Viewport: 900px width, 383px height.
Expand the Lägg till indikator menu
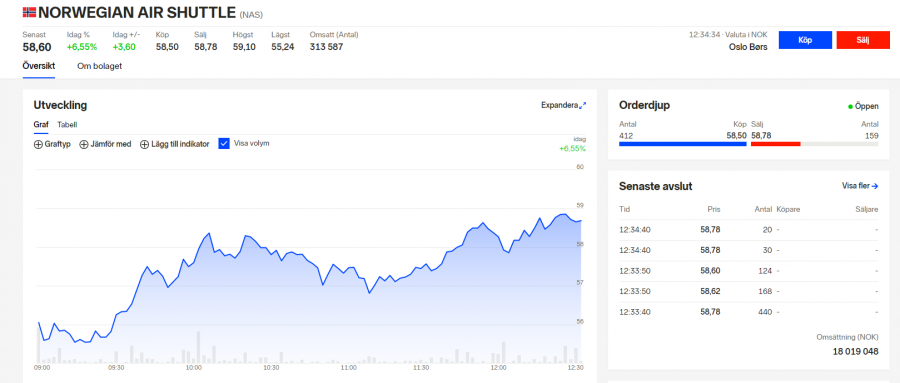pos(174,144)
